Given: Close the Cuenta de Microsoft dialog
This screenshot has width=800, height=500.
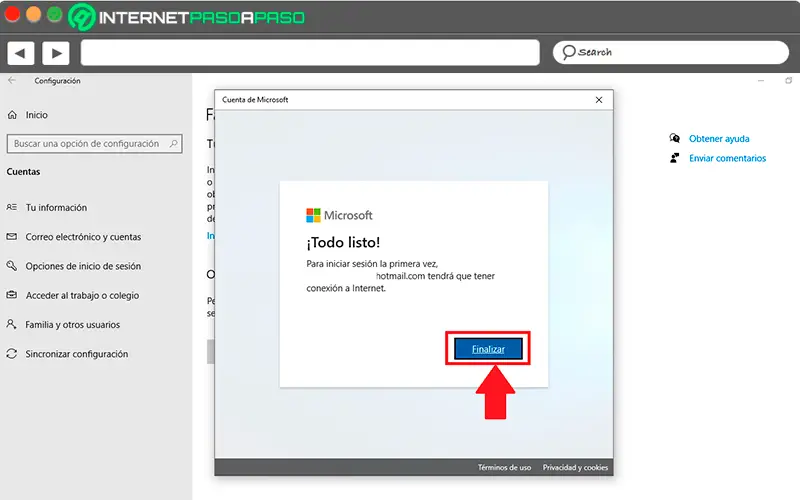Looking at the screenshot, I should click(599, 100).
